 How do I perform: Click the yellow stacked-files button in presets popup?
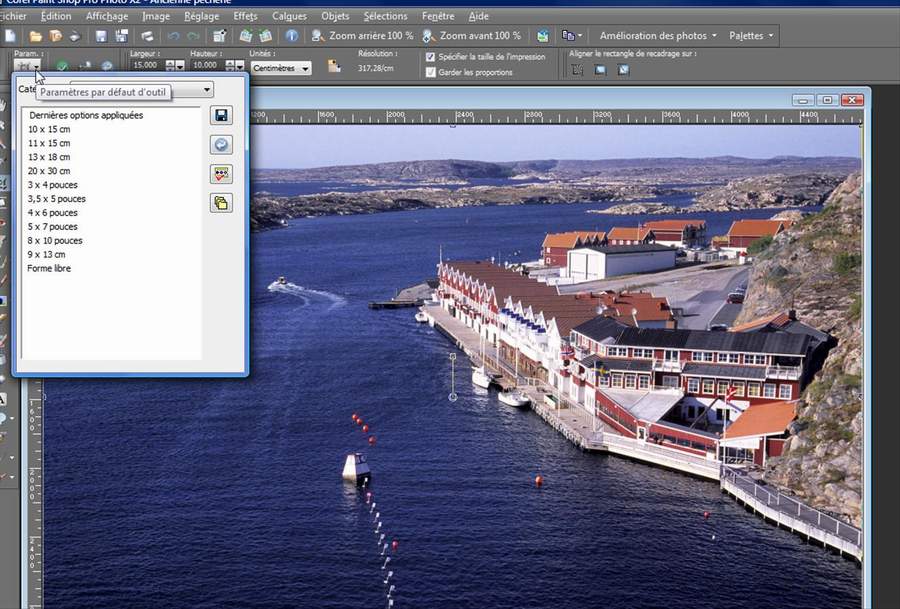tap(221, 203)
